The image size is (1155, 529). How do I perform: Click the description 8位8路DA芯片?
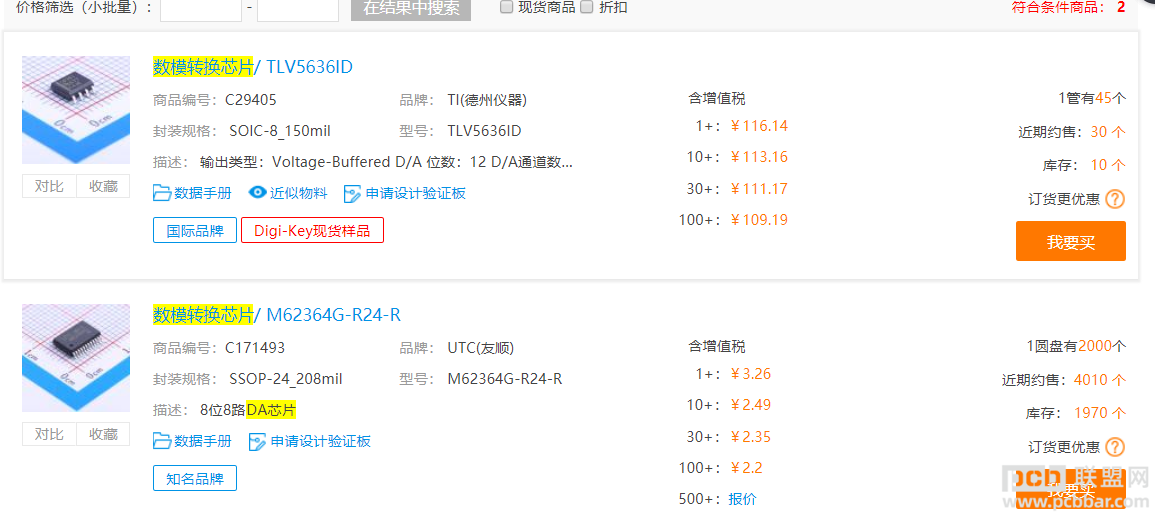(248, 410)
